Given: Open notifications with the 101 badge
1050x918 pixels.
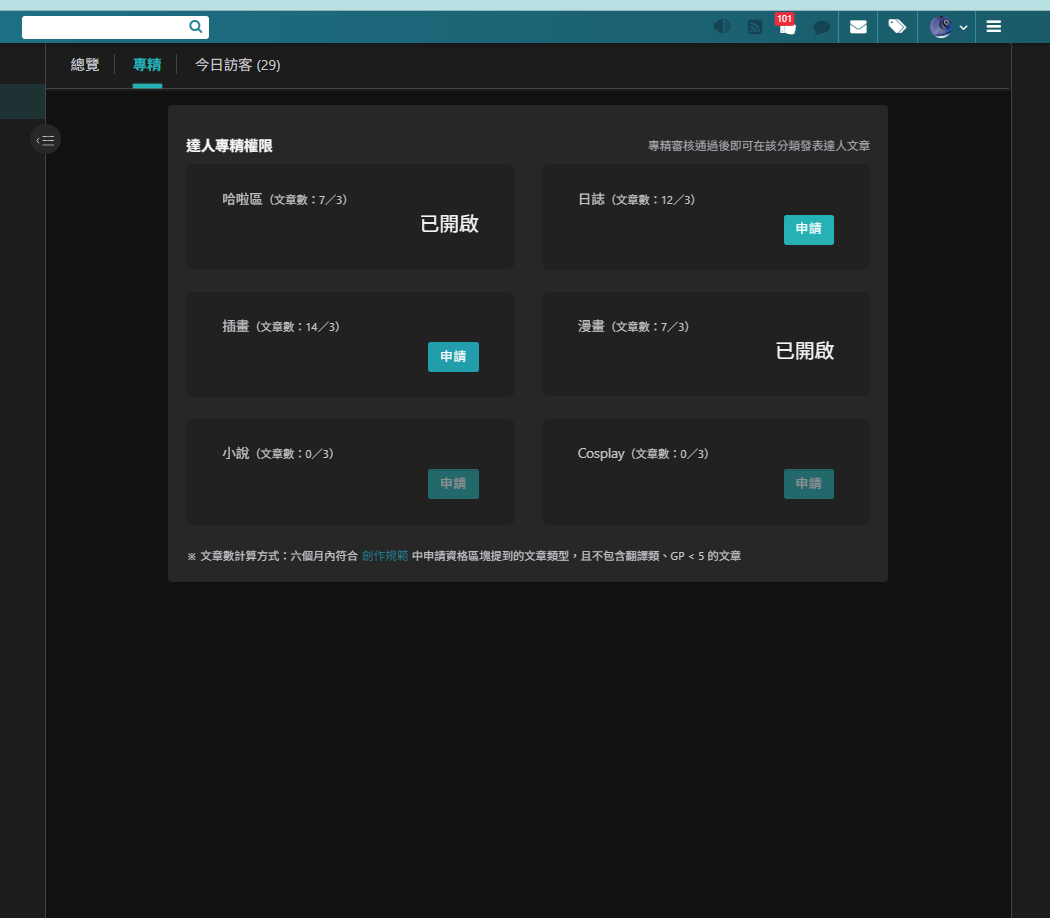Looking at the screenshot, I should coord(787,25).
